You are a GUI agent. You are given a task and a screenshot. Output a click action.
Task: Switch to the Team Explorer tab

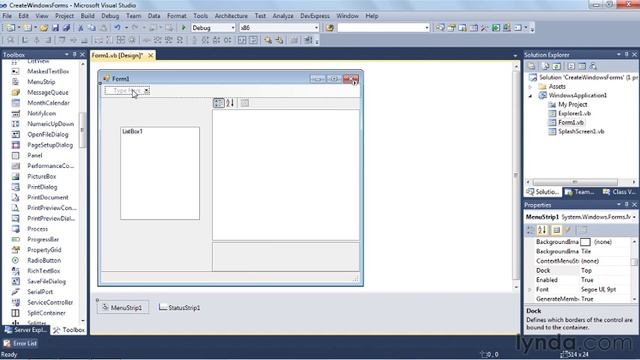click(580, 191)
